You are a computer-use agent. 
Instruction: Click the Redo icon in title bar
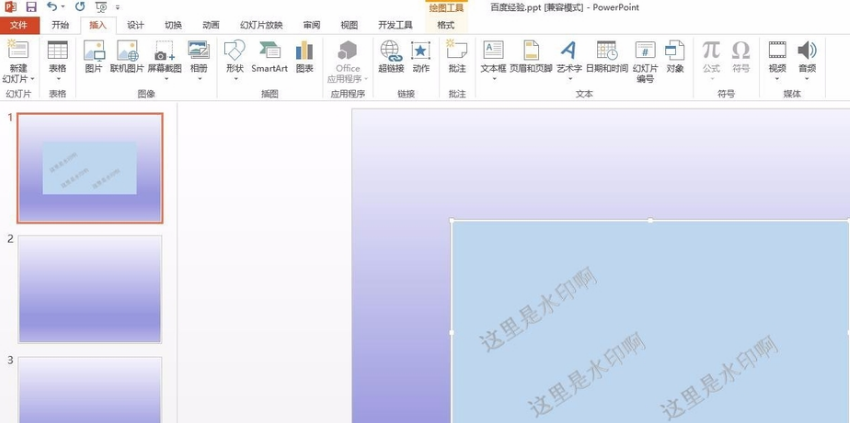pyautogui.click(x=80, y=7)
